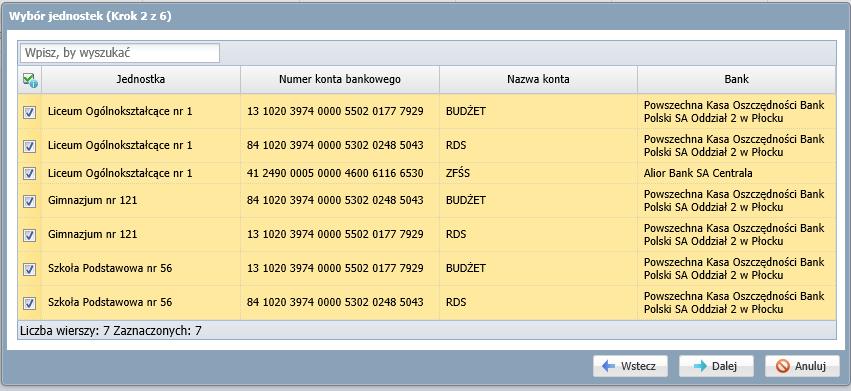Image resolution: width=851 pixels, height=391 pixels.
Task: Select Jednostka cell in the Liceum RDS row
Action: [141, 146]
